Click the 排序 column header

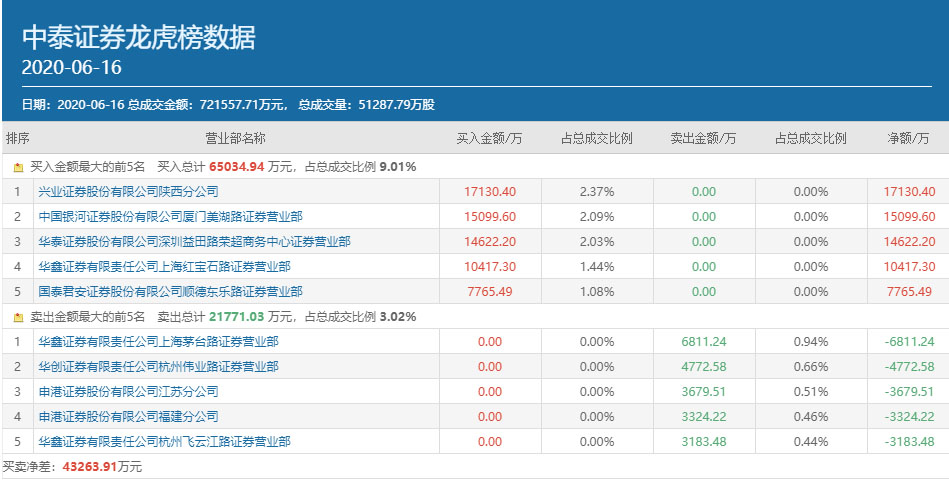click(18, 138)
